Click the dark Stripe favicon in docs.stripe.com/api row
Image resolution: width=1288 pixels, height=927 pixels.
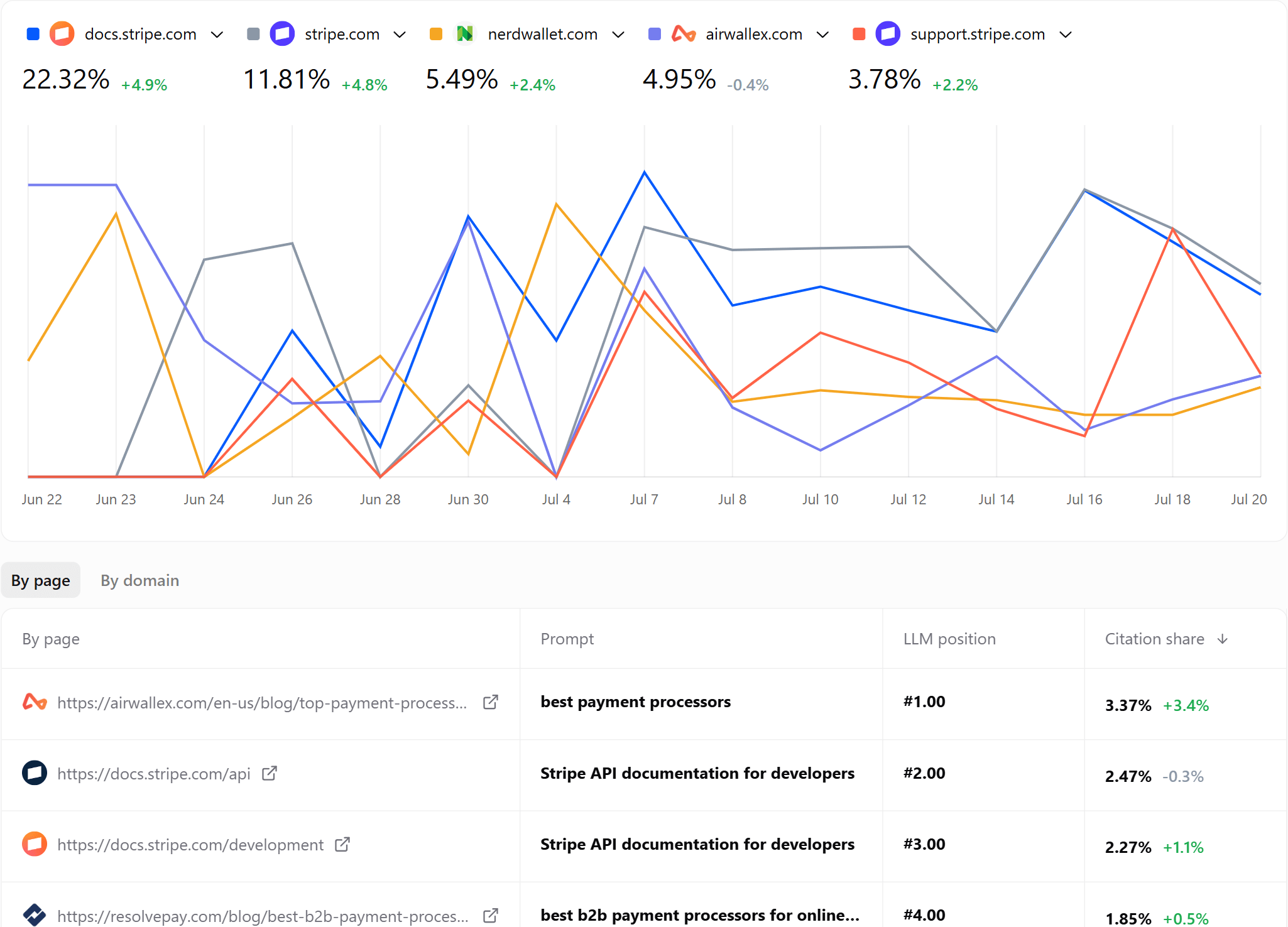(35, 773)
